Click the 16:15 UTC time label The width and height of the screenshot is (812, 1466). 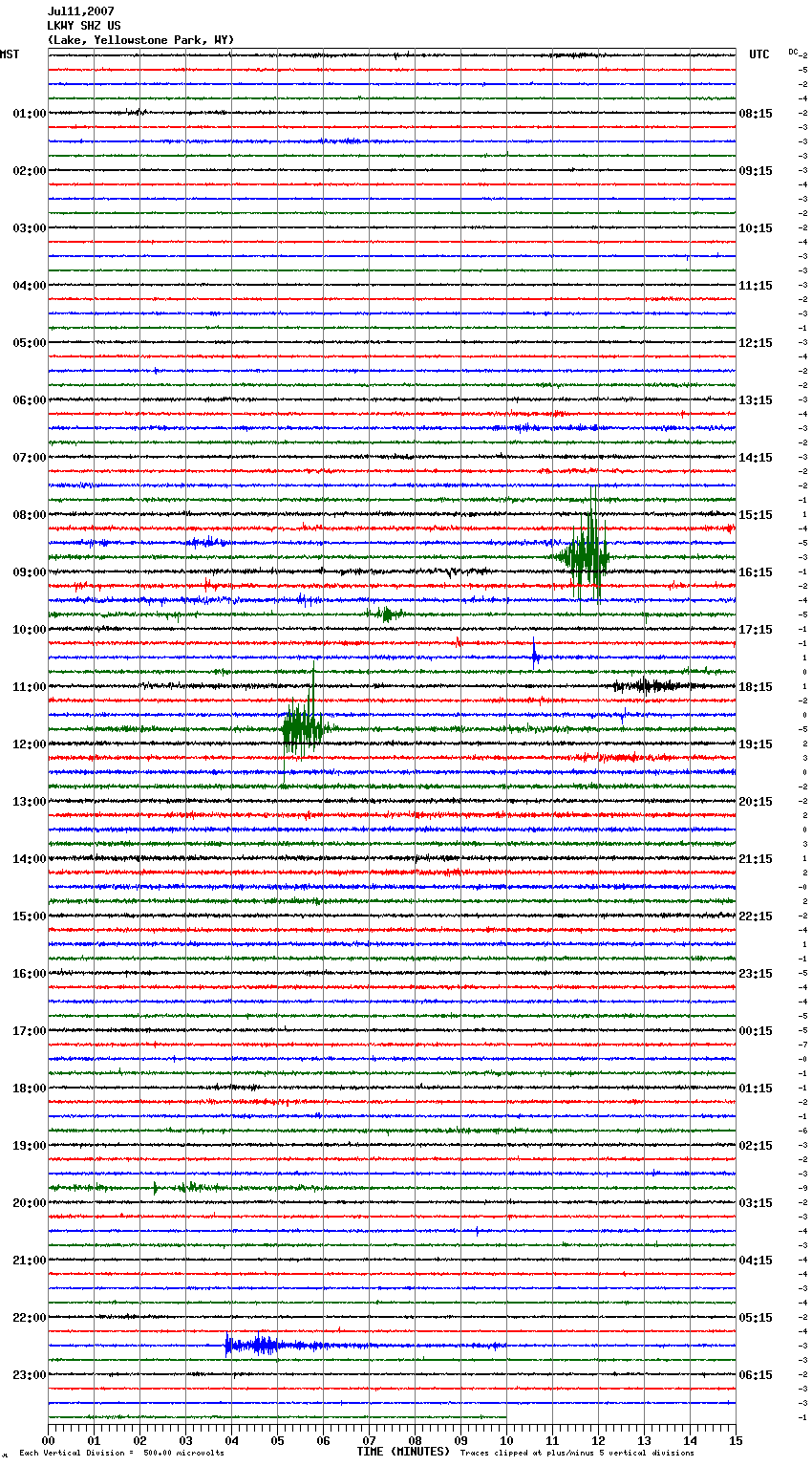point(756,572)
